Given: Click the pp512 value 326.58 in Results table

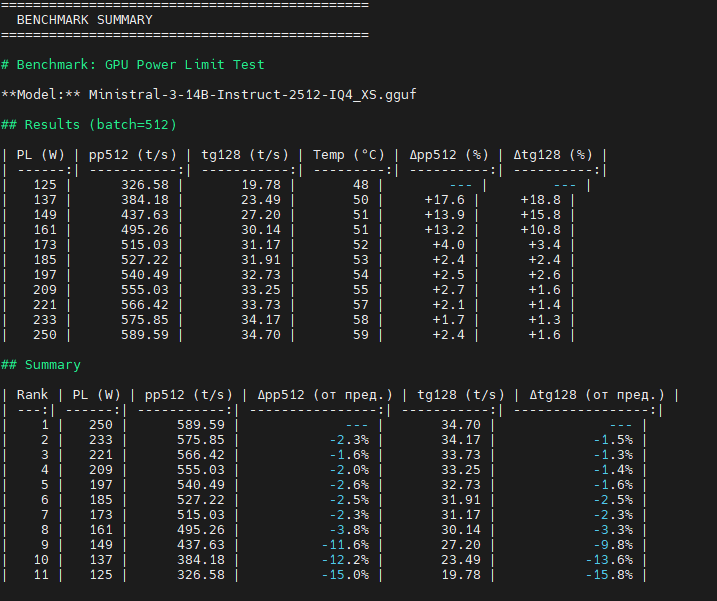Looking at the screenshot, I should click(x=145, y=185).
